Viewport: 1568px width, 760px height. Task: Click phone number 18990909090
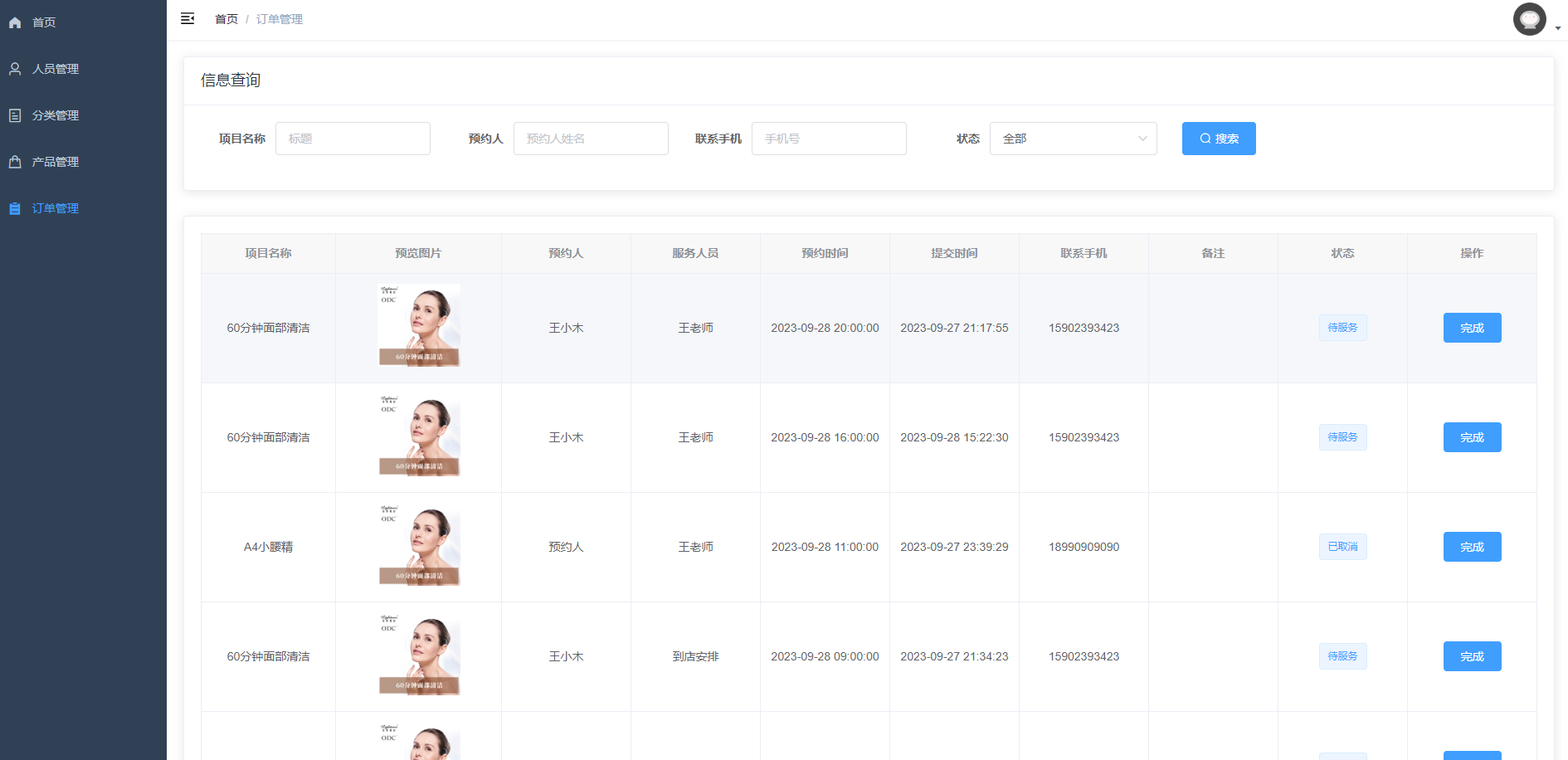1083,547
